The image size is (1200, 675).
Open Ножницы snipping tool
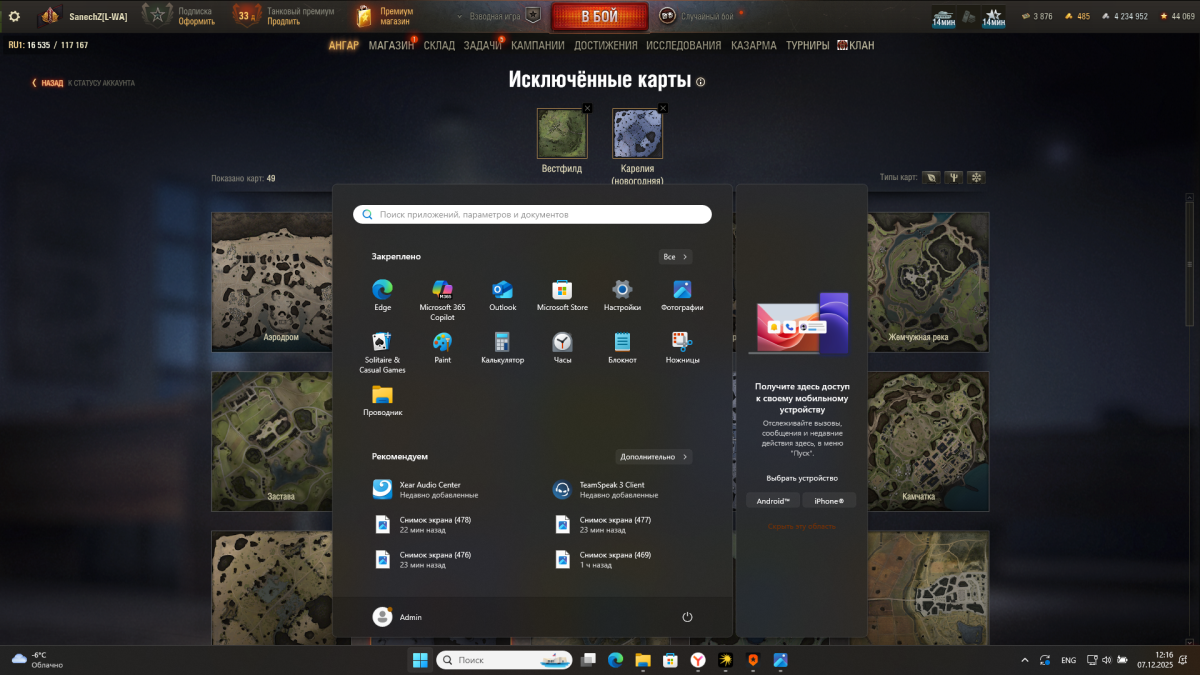click(x=682, y=348)
